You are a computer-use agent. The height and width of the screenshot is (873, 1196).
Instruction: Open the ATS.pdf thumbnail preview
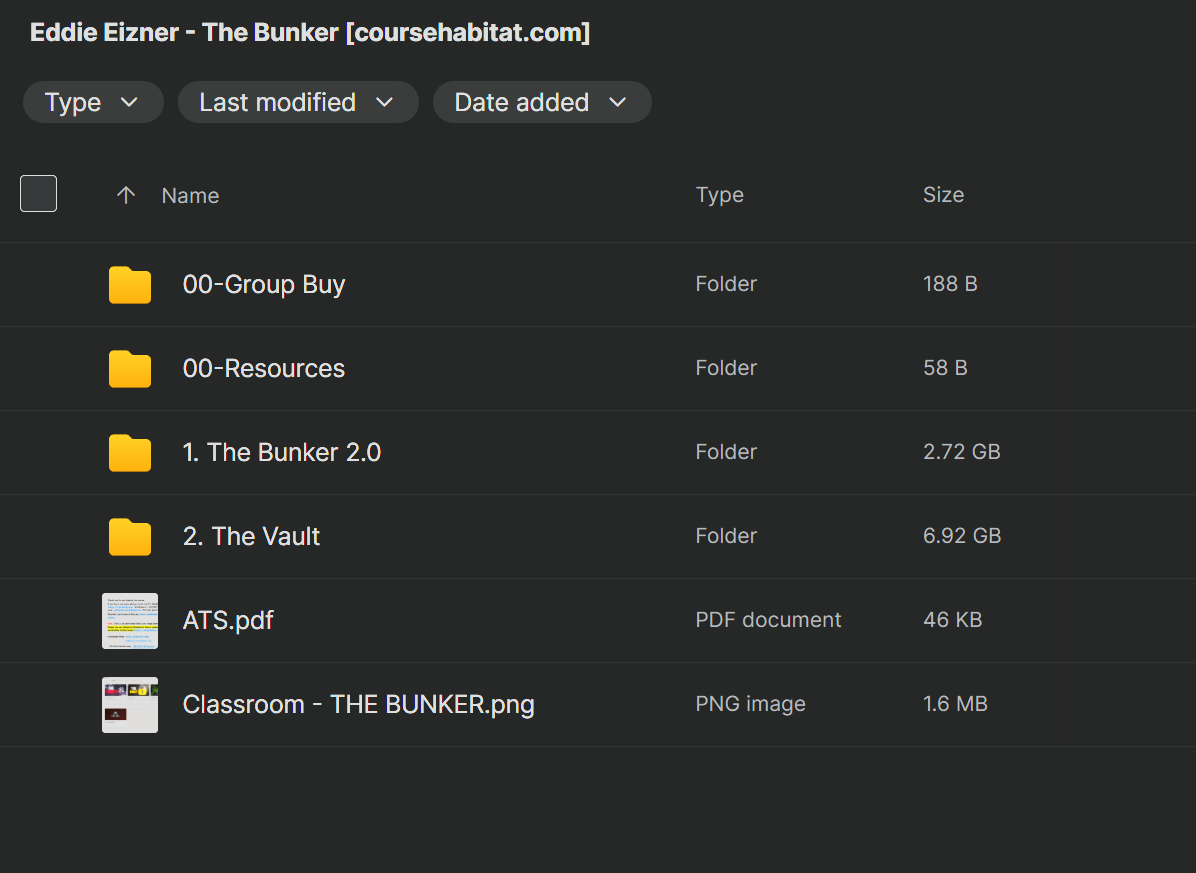click(x=130, y=621)
